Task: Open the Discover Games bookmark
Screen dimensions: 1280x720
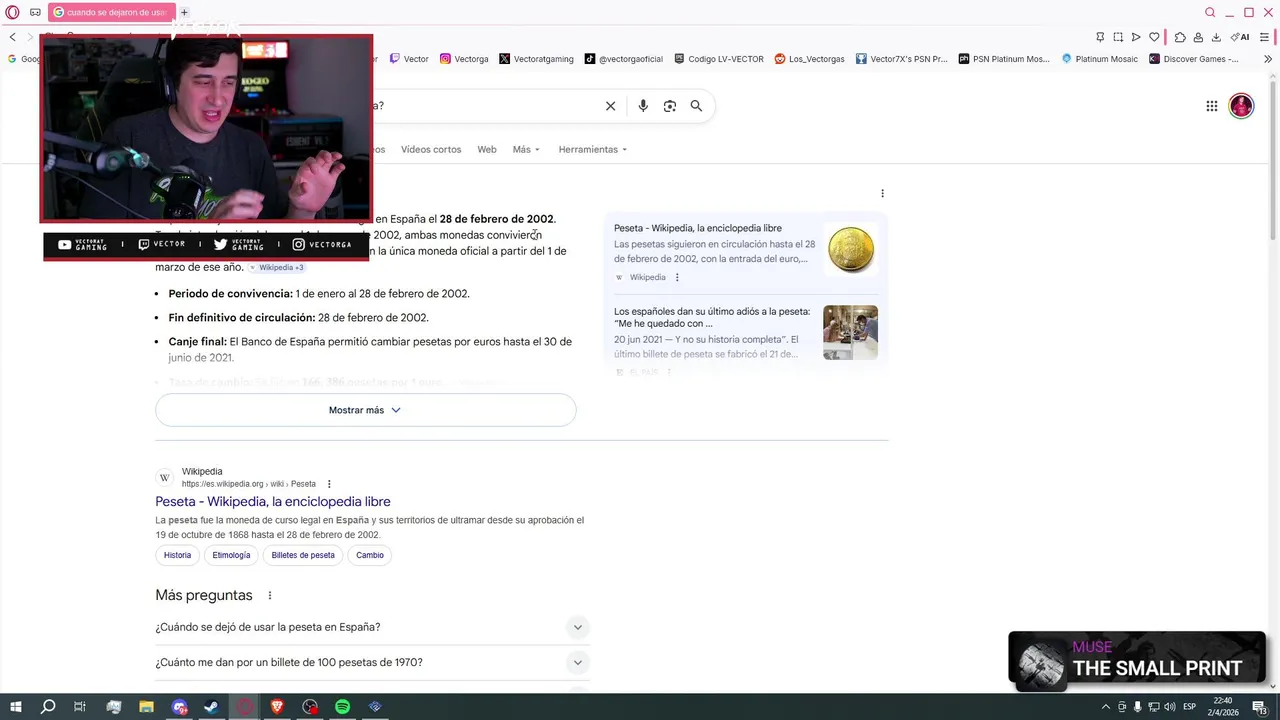Action: (x=1194, y=59)
